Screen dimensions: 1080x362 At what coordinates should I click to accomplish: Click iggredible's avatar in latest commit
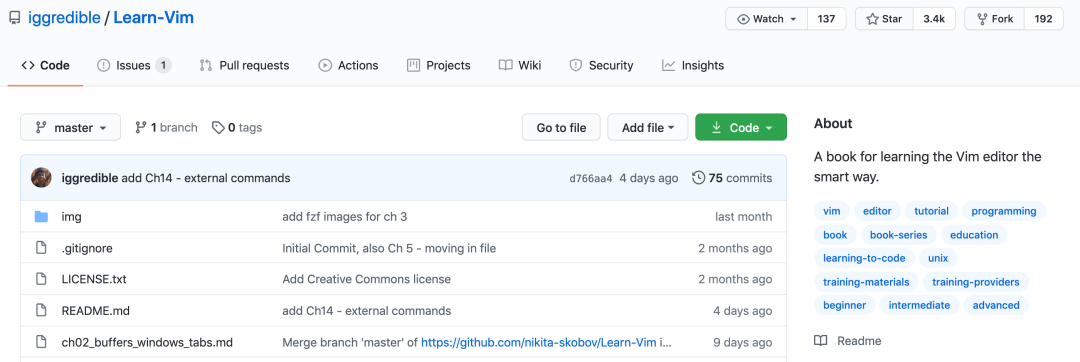[41, 178]
